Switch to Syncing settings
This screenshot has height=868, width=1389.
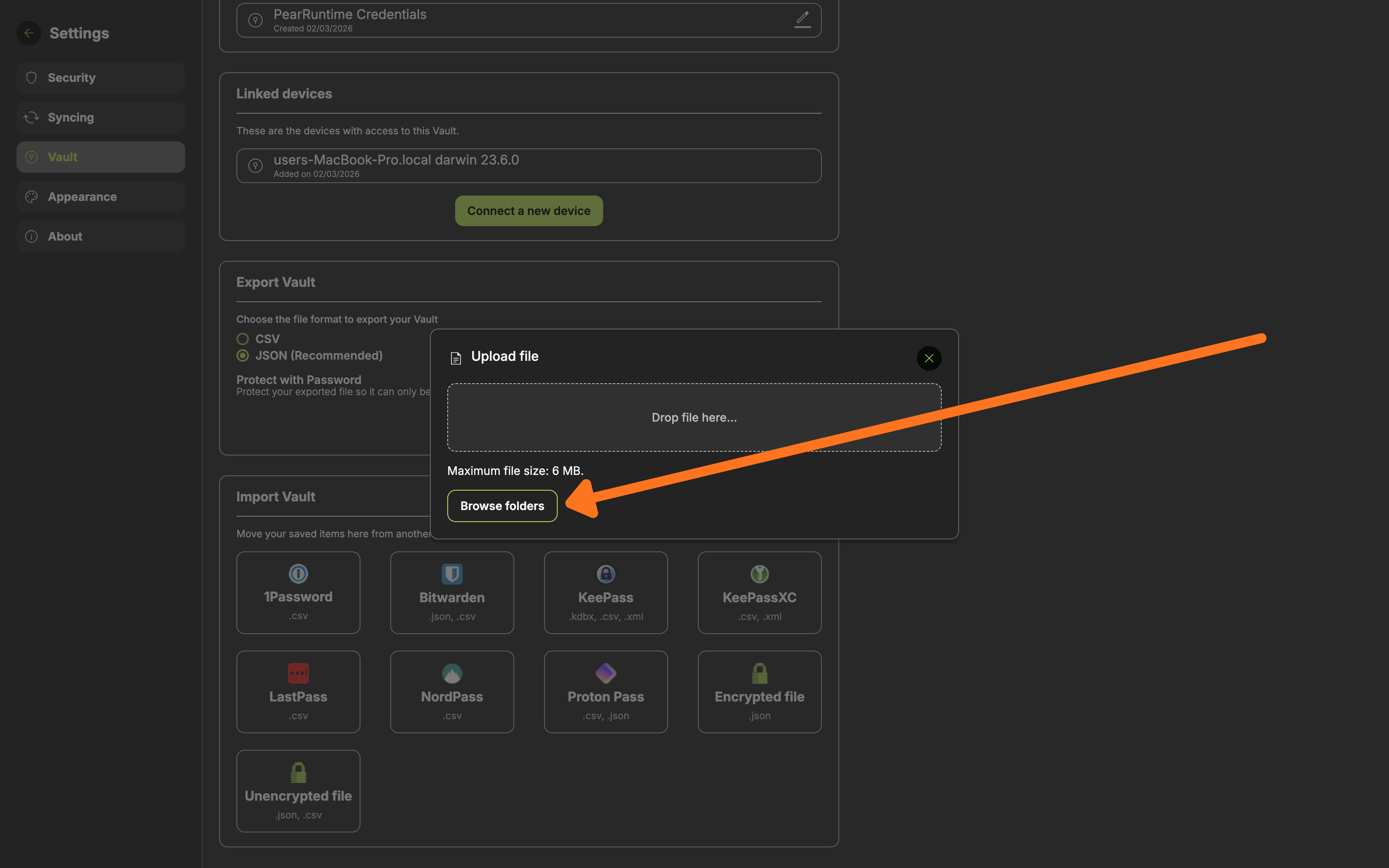[x=100, y=117]
